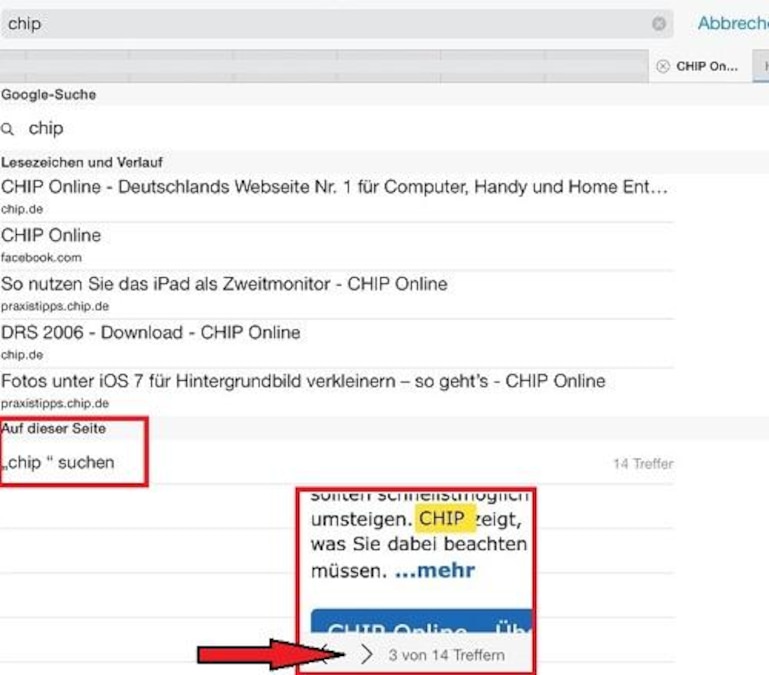The height and width of the screenshot is (675, 769).
Task: Tap the Abbrechen cancel button
Action: 733,23
